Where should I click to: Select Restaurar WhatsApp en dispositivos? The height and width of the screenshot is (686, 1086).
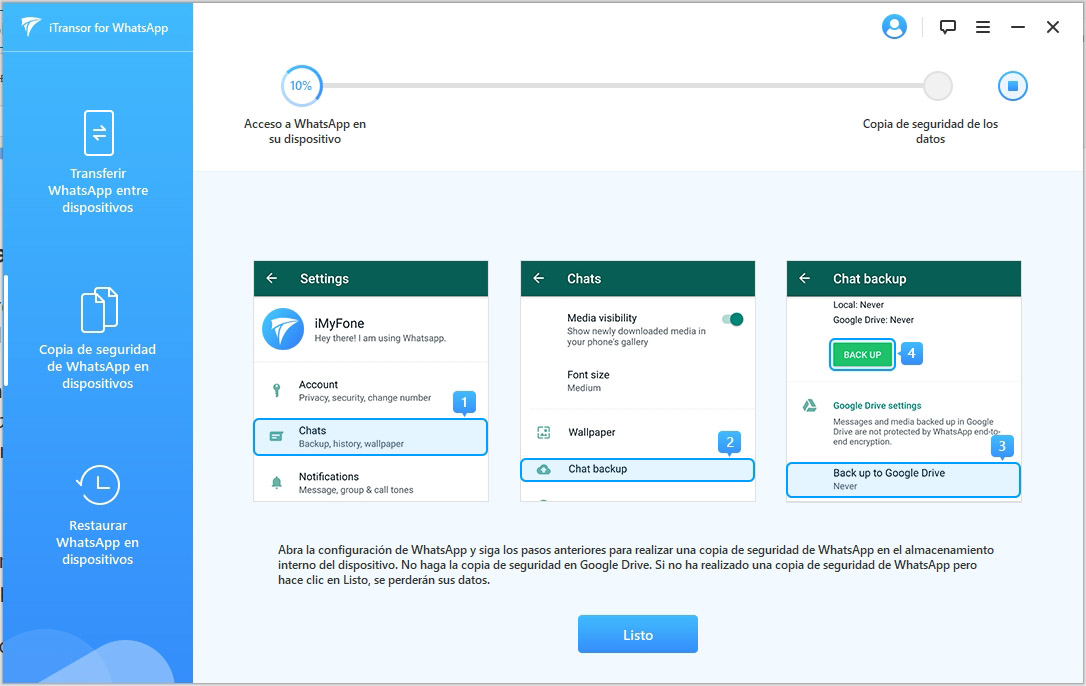pos(98,515)
